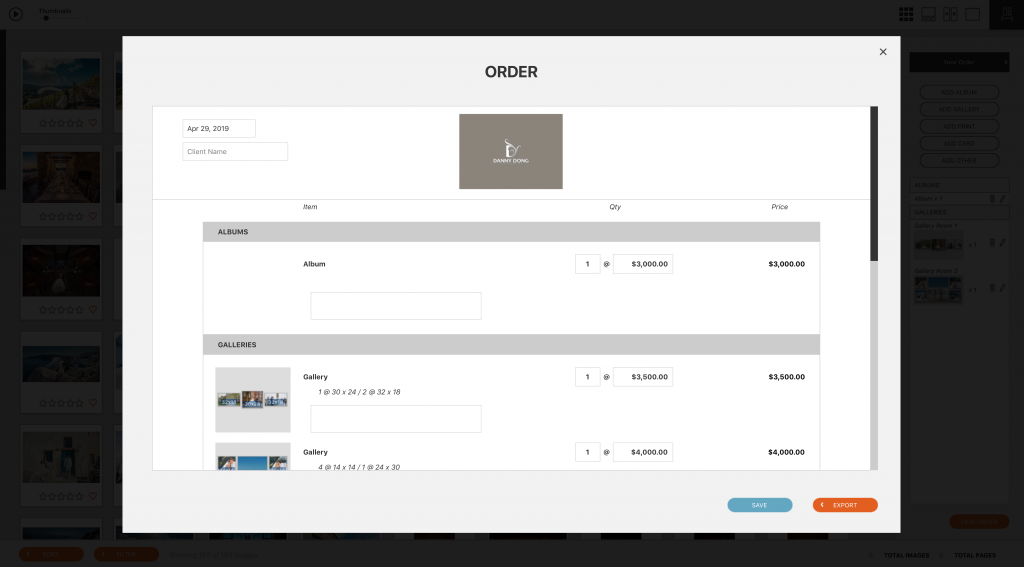Screen dimensions: 1024x567
Task: Click Add Gallery button in background panel
Action: 959,109
